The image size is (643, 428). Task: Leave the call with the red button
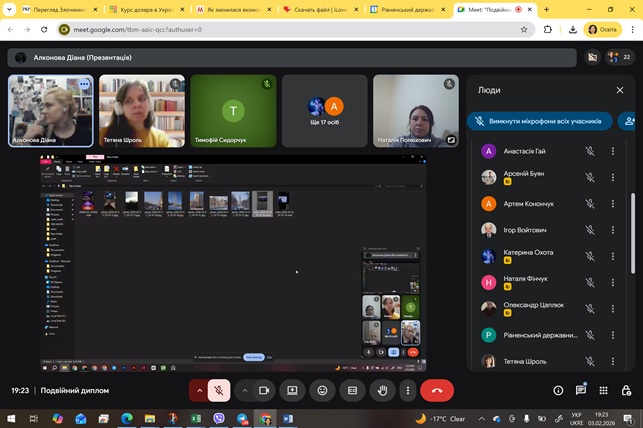click(437, 390)
